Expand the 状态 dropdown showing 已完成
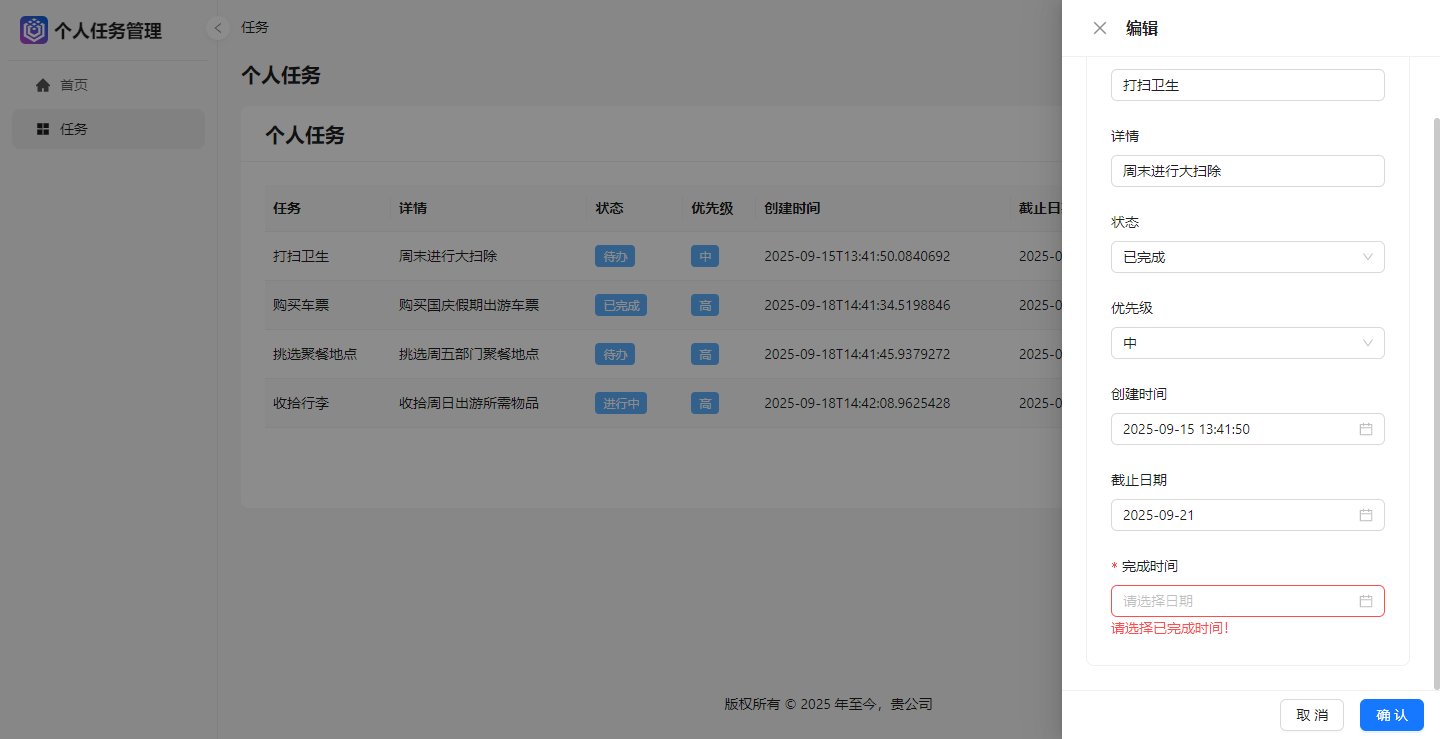The height and width of the screenshot is (739, 1440). pyautogui.click(x=1247, y=257)
